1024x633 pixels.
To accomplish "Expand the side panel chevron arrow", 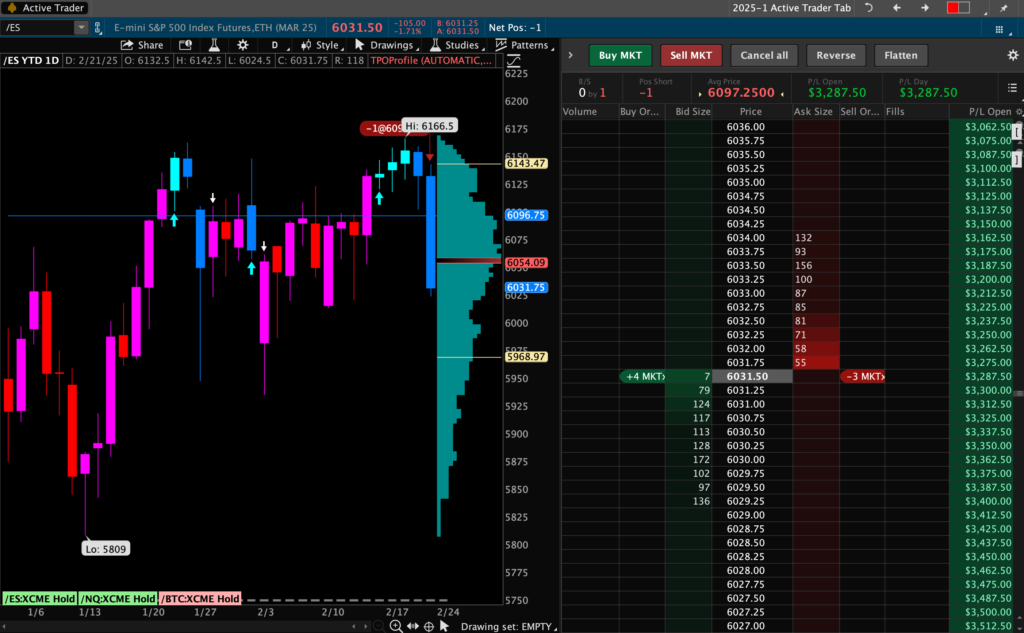I will [x=570, y=55].
